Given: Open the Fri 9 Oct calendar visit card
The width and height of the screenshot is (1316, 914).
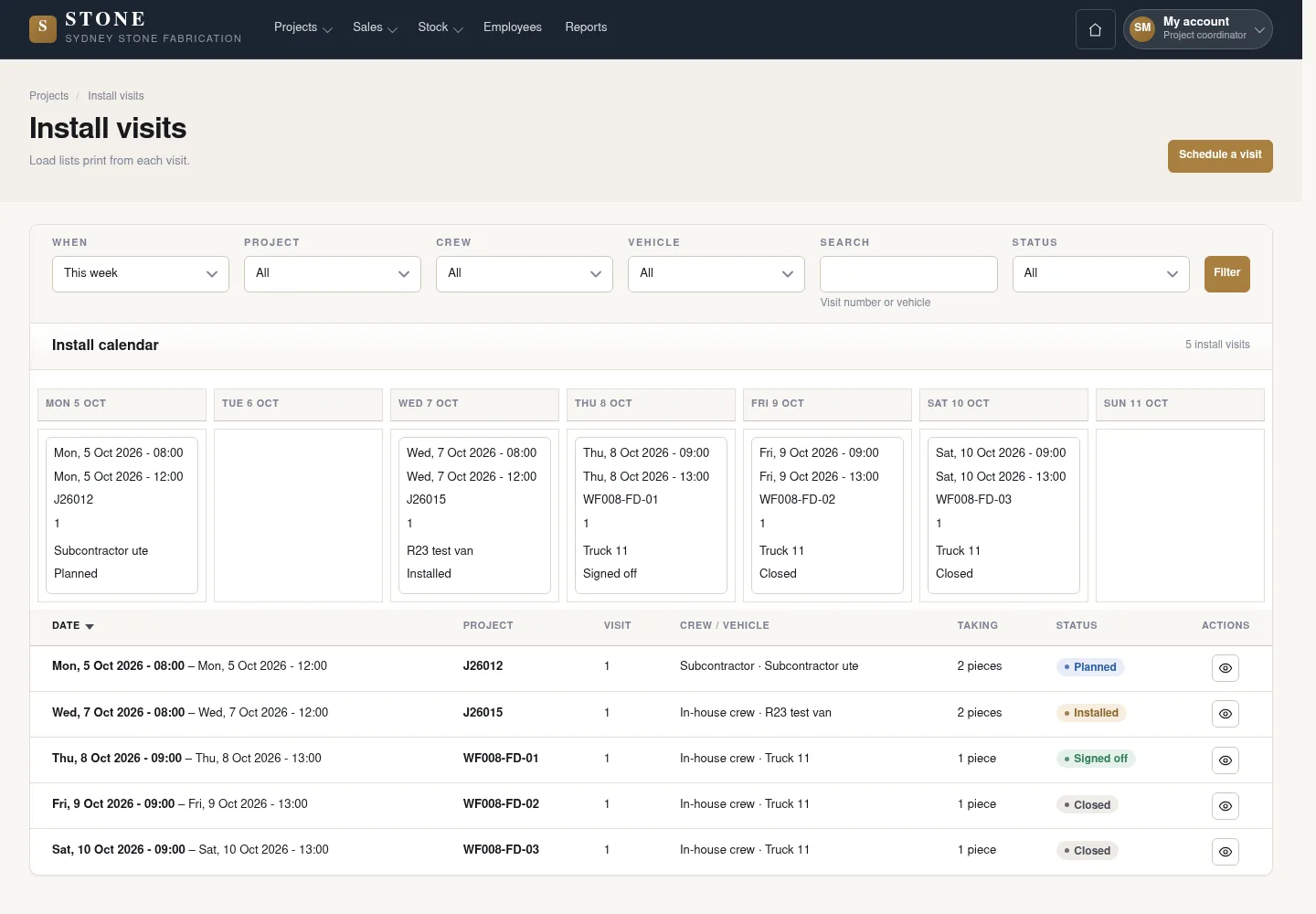Looking at the screenshot, I should pyautogui.click(x=827, y=515).
